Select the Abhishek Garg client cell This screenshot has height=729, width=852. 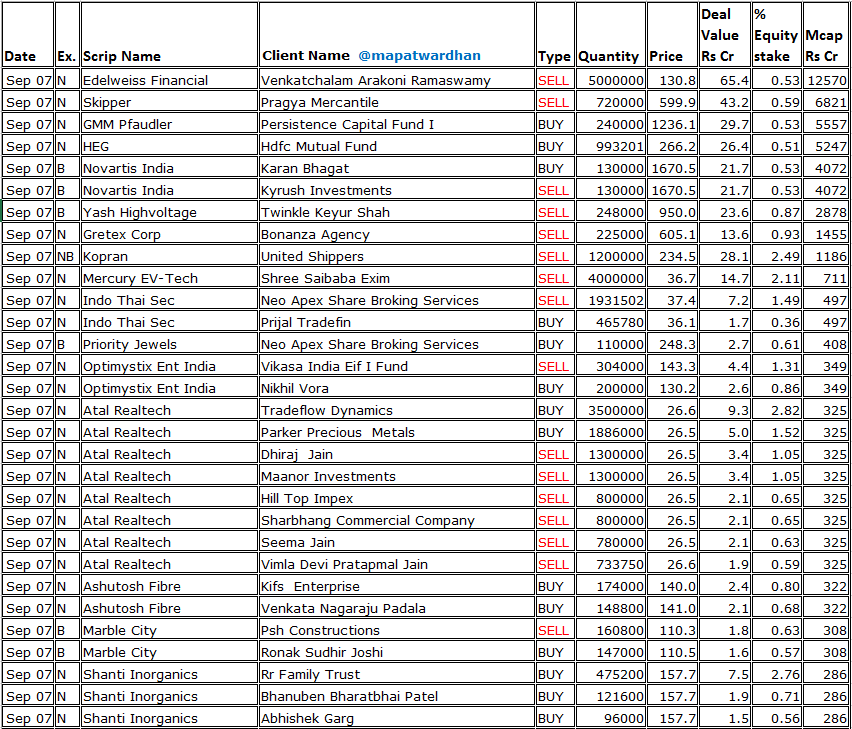tap(397, 718)
